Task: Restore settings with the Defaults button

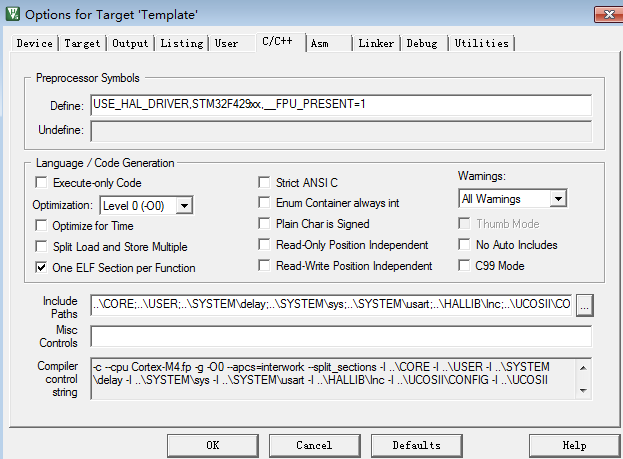Action: (x=416, y=445)
